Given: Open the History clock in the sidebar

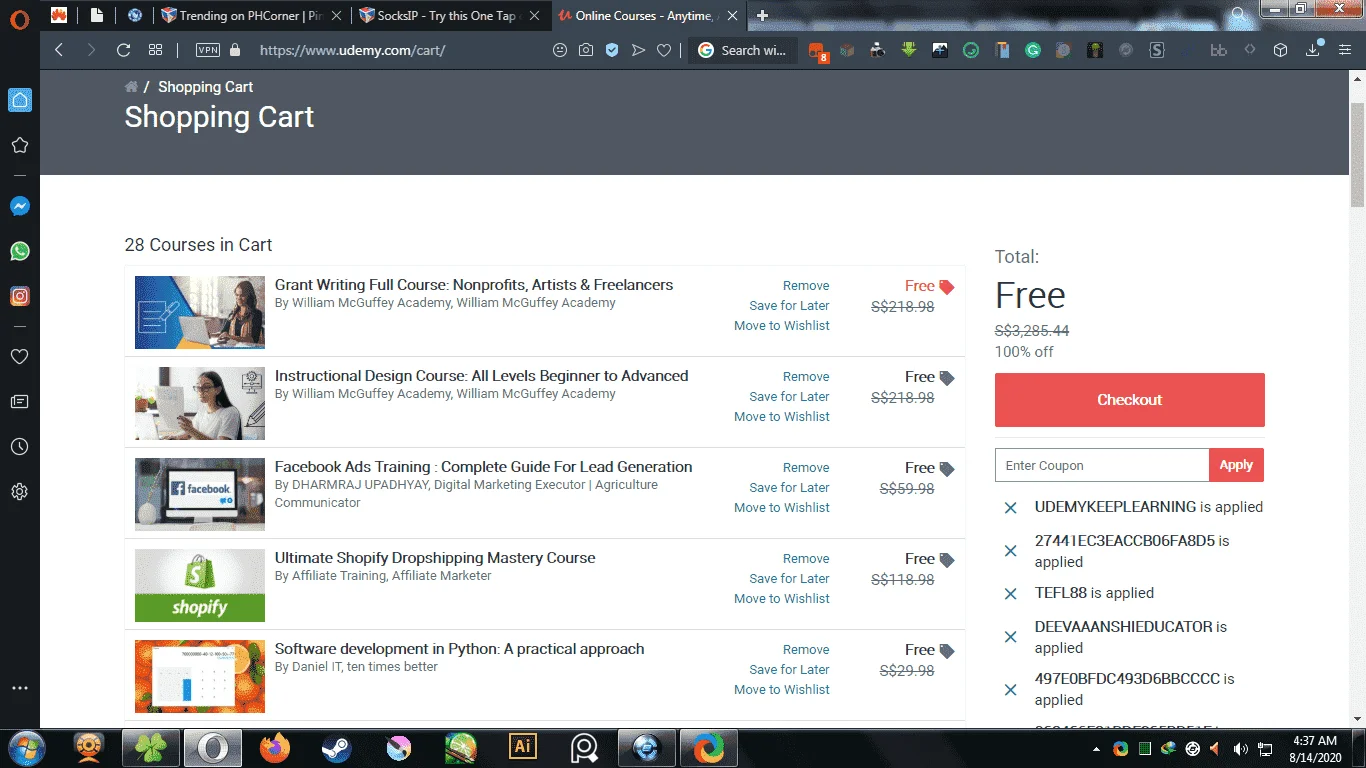Looking at the screenshot, I should [19, 447].
